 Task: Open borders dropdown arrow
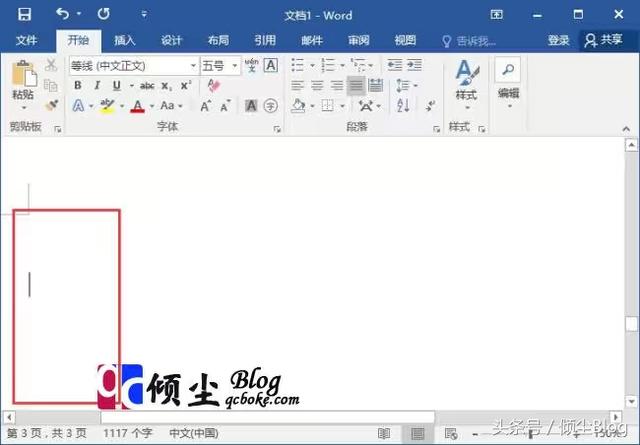[342, 106]
